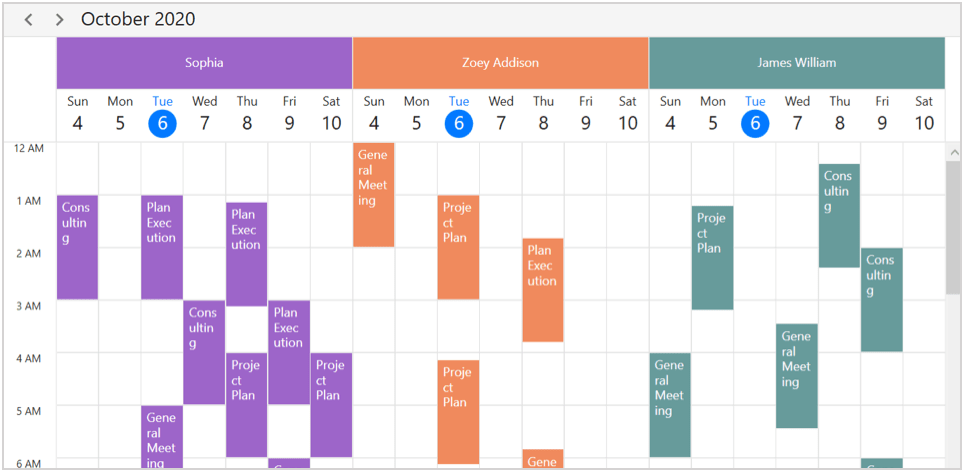Select Tuesday 6 under James William
964x472 pixels.
coord(755,123)
